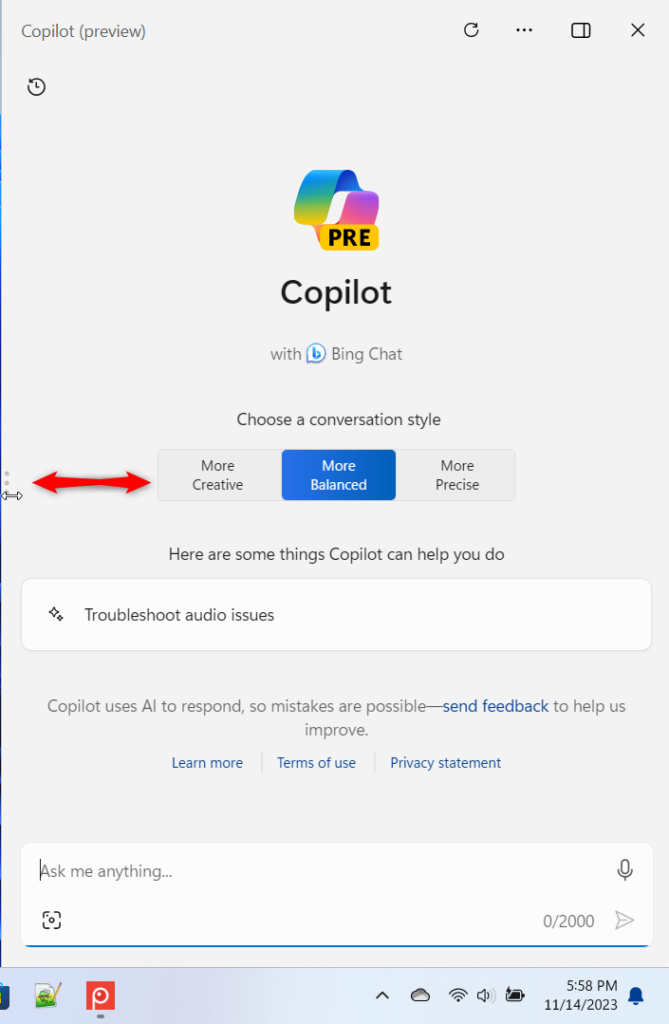
Task: Open the Terms of use link
Action: point(316,763)
